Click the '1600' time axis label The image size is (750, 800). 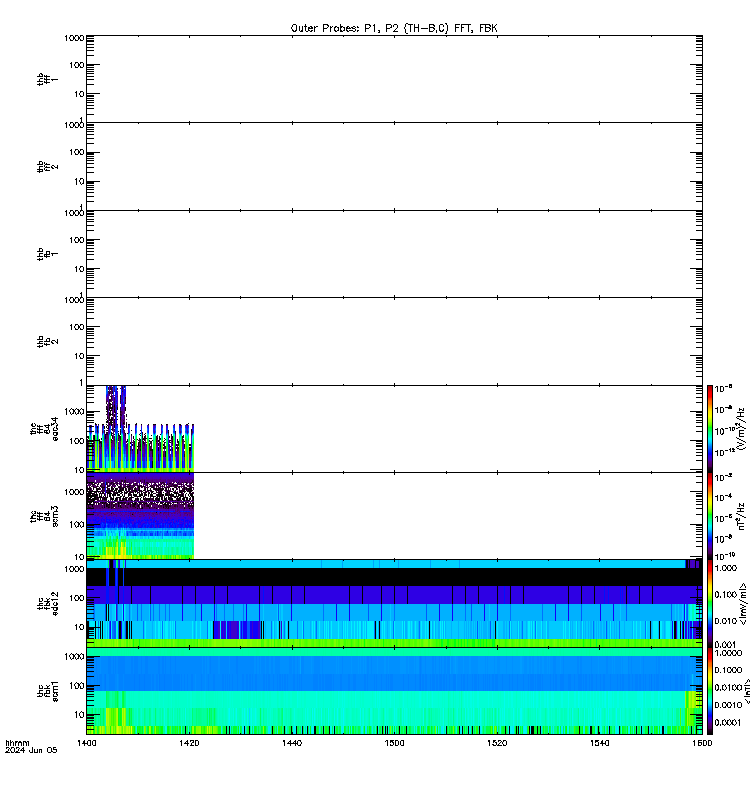pyautogui.click(x=702, y=743)
